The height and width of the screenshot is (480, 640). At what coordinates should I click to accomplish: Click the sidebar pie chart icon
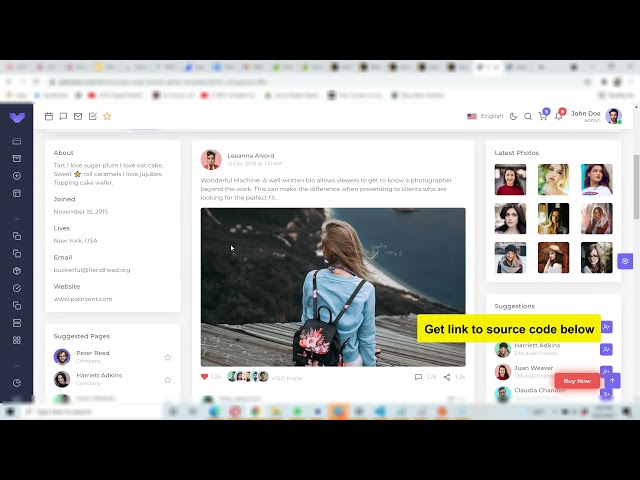coord(17,383)
